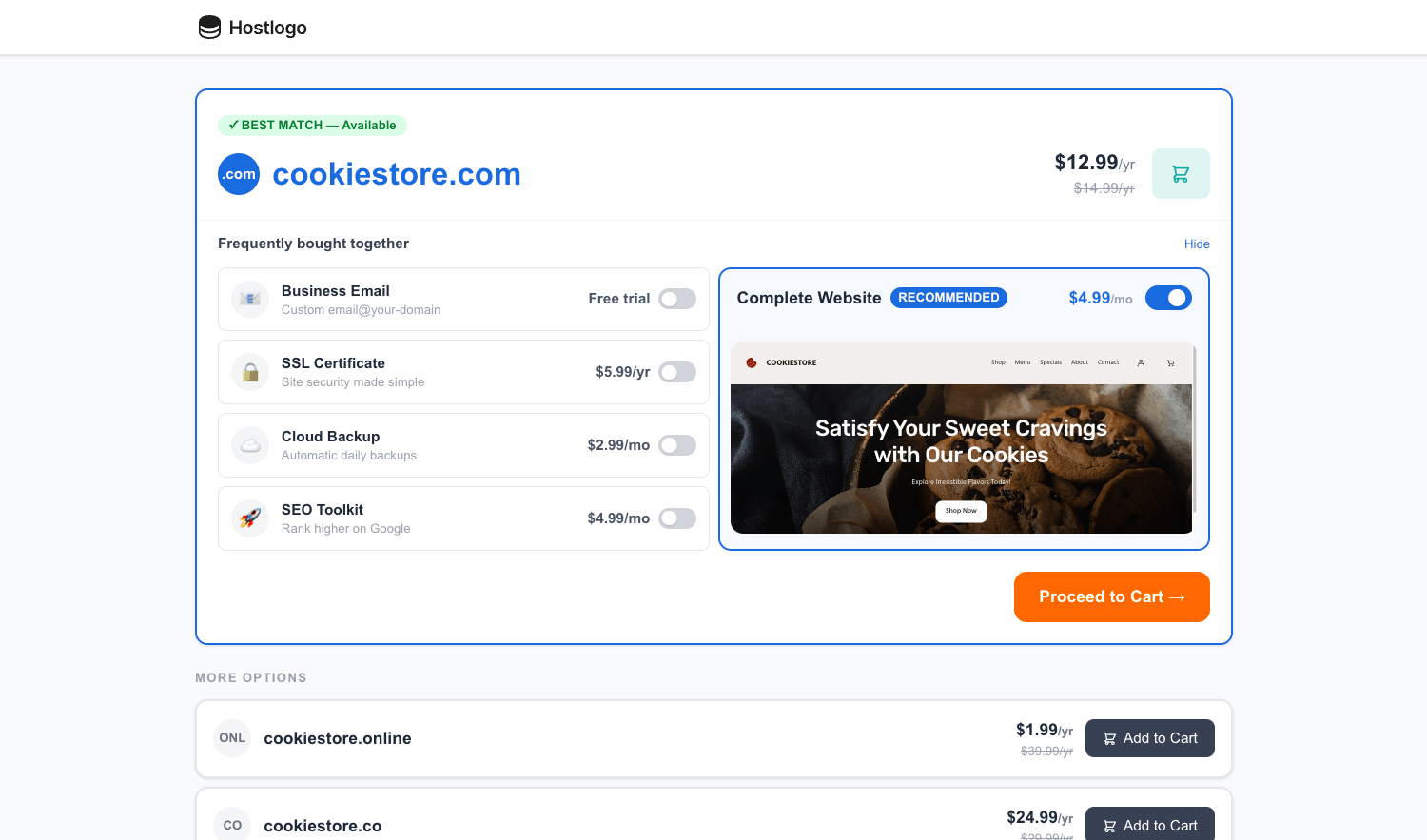1427x840 pixels.
Task: Click About in website preview navigation
Action: point(1080,362)
